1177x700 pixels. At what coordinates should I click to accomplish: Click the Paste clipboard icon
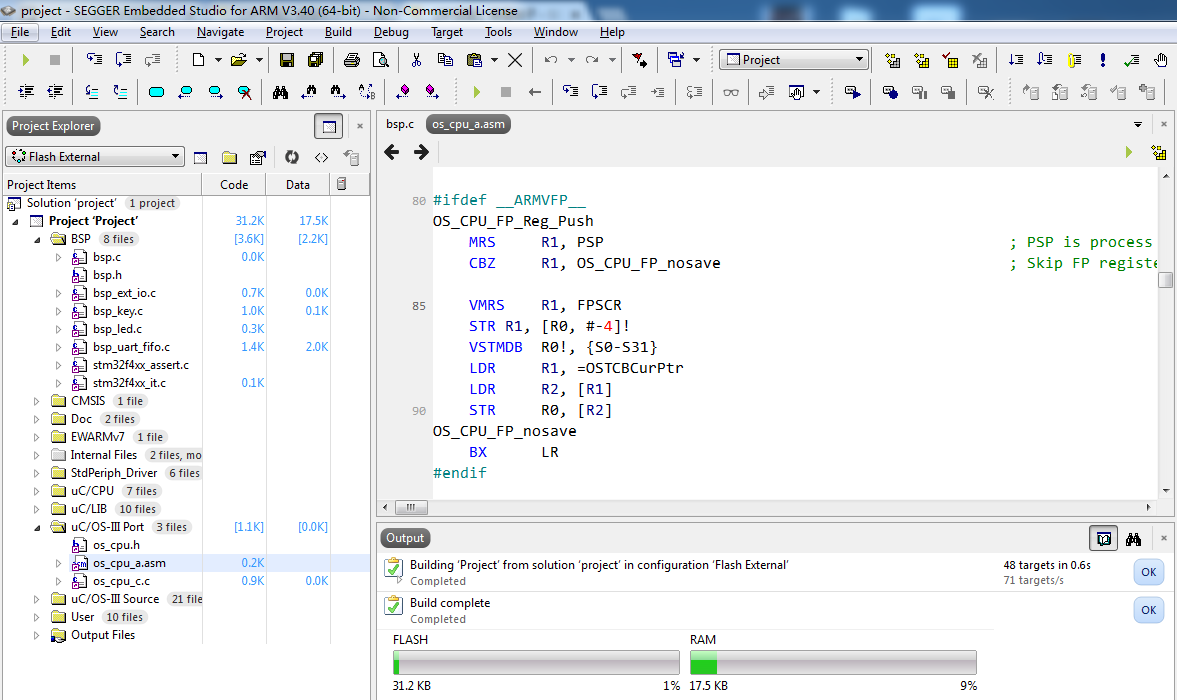(x=474, y=60)
